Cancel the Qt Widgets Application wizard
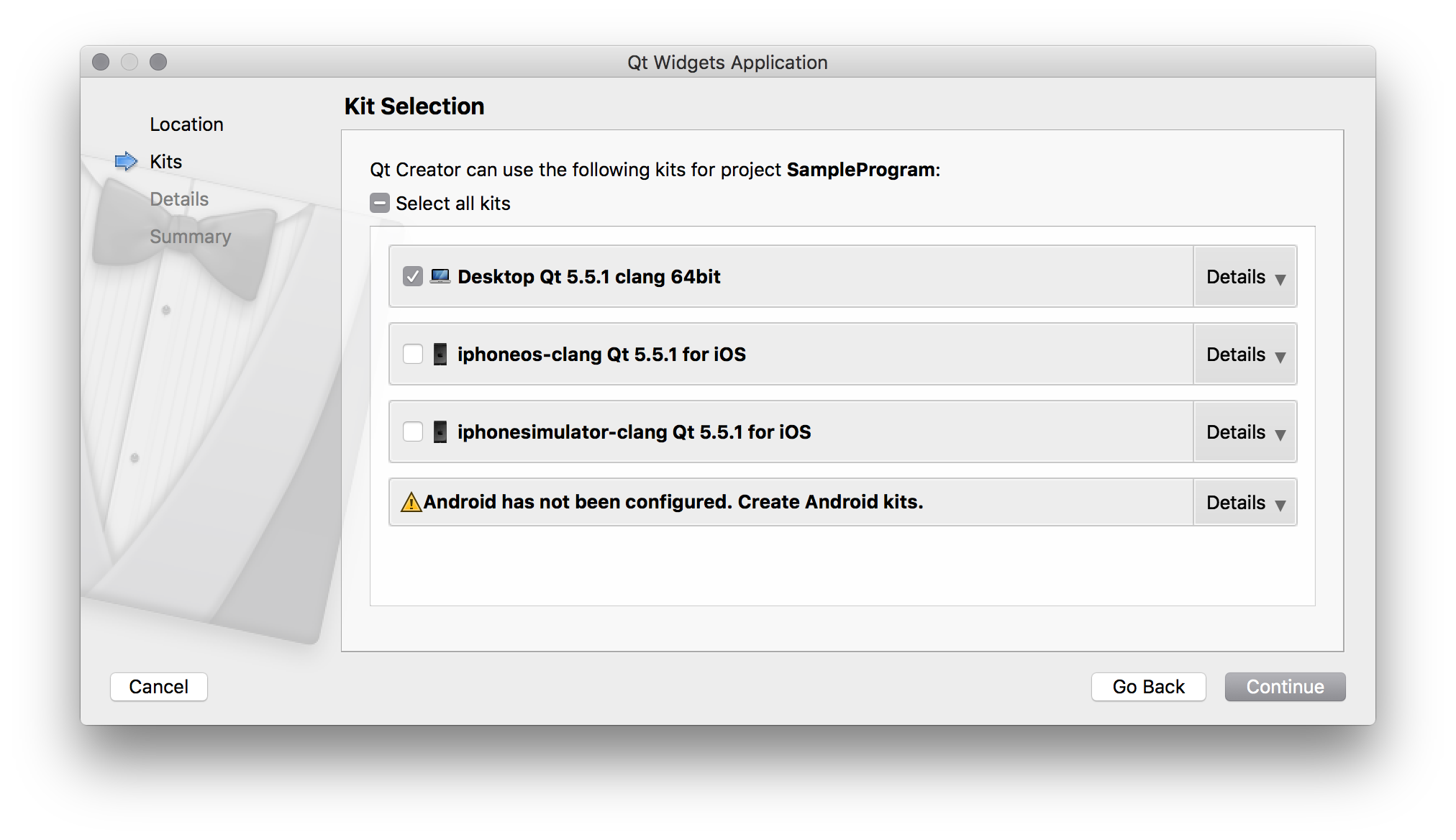This screenshot has height=840, width=1456. point(158,687)
